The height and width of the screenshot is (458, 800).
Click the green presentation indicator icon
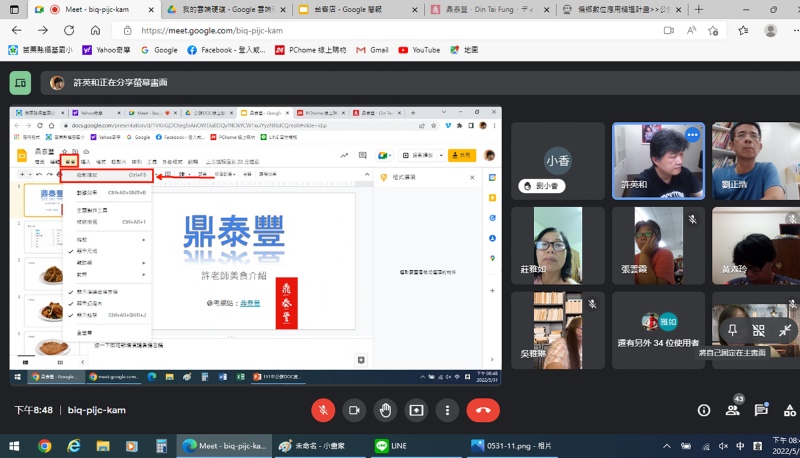20,83
